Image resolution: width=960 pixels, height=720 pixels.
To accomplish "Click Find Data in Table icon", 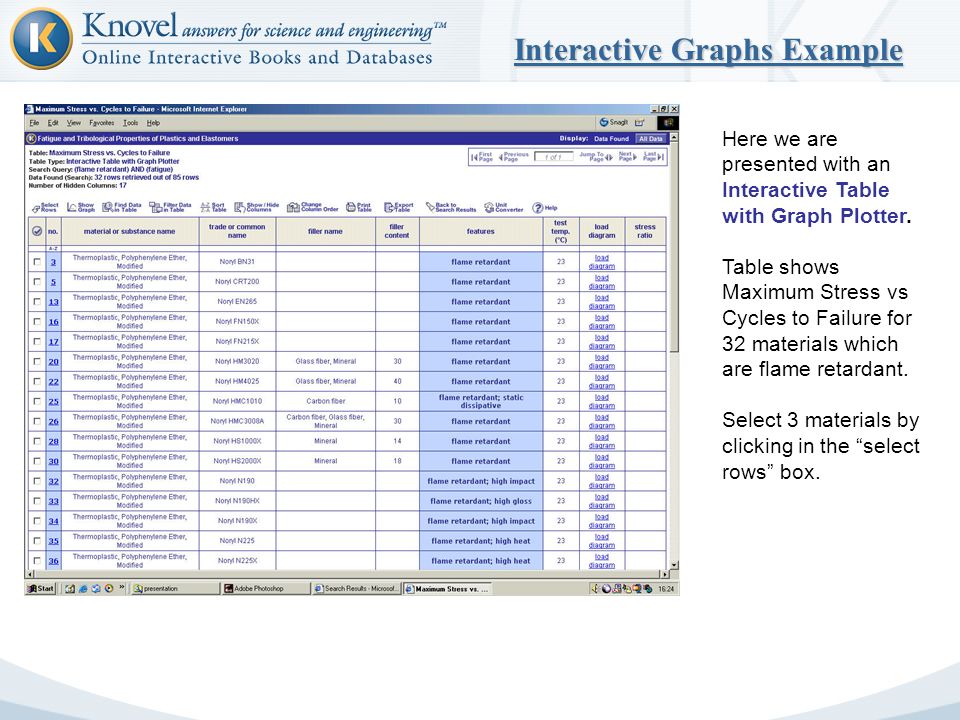I will coord(121,208).
